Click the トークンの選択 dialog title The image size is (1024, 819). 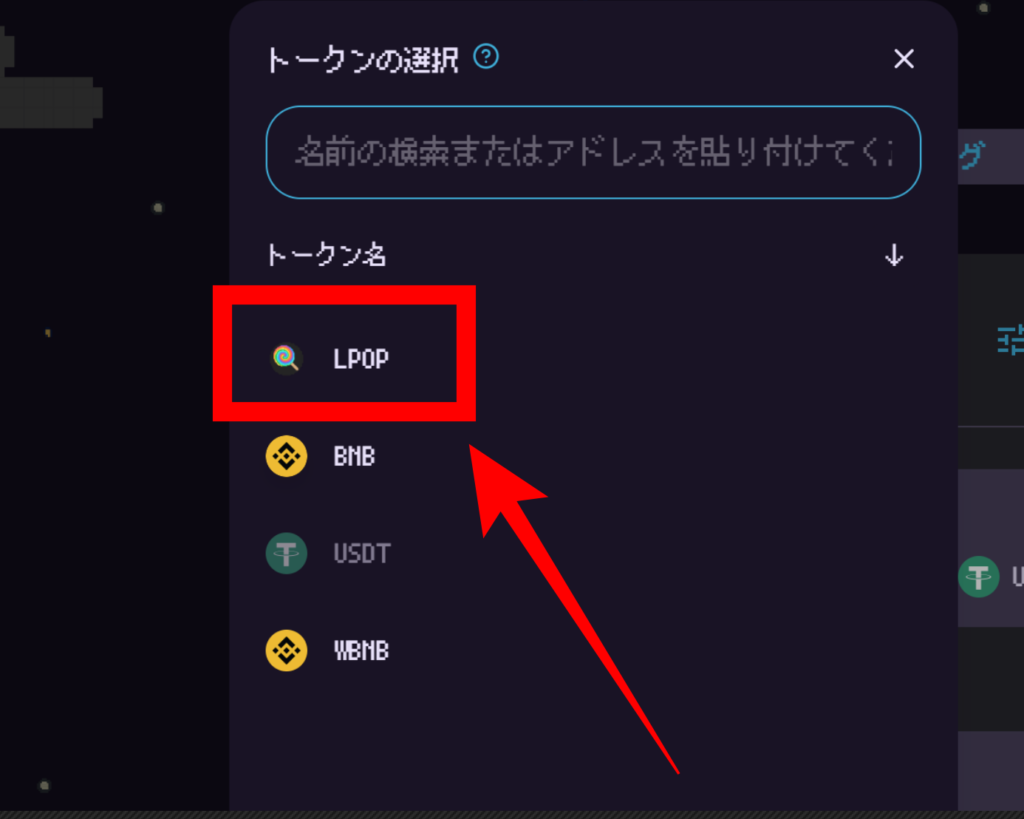(362, 60)
